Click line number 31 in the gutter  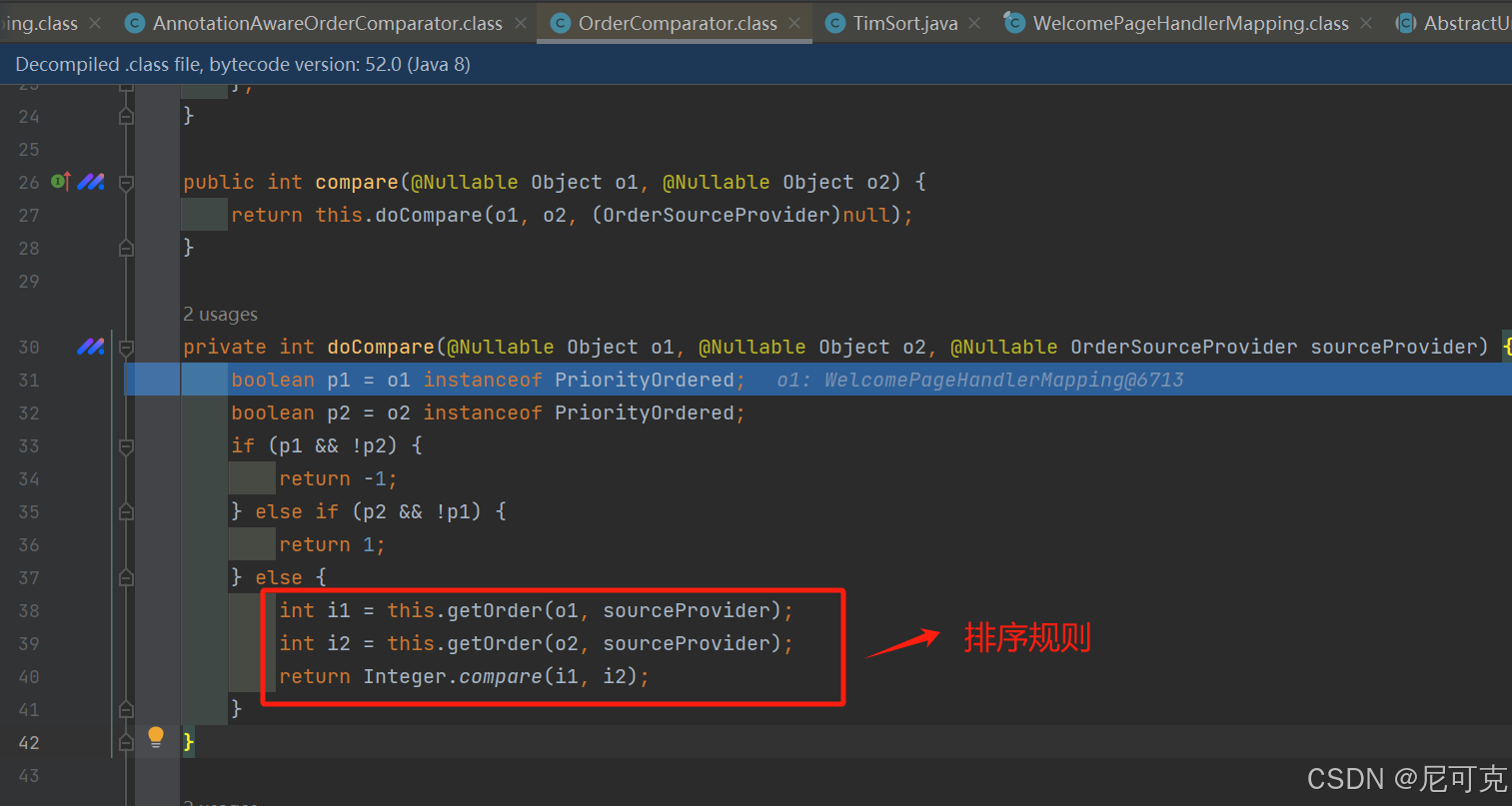29,380
